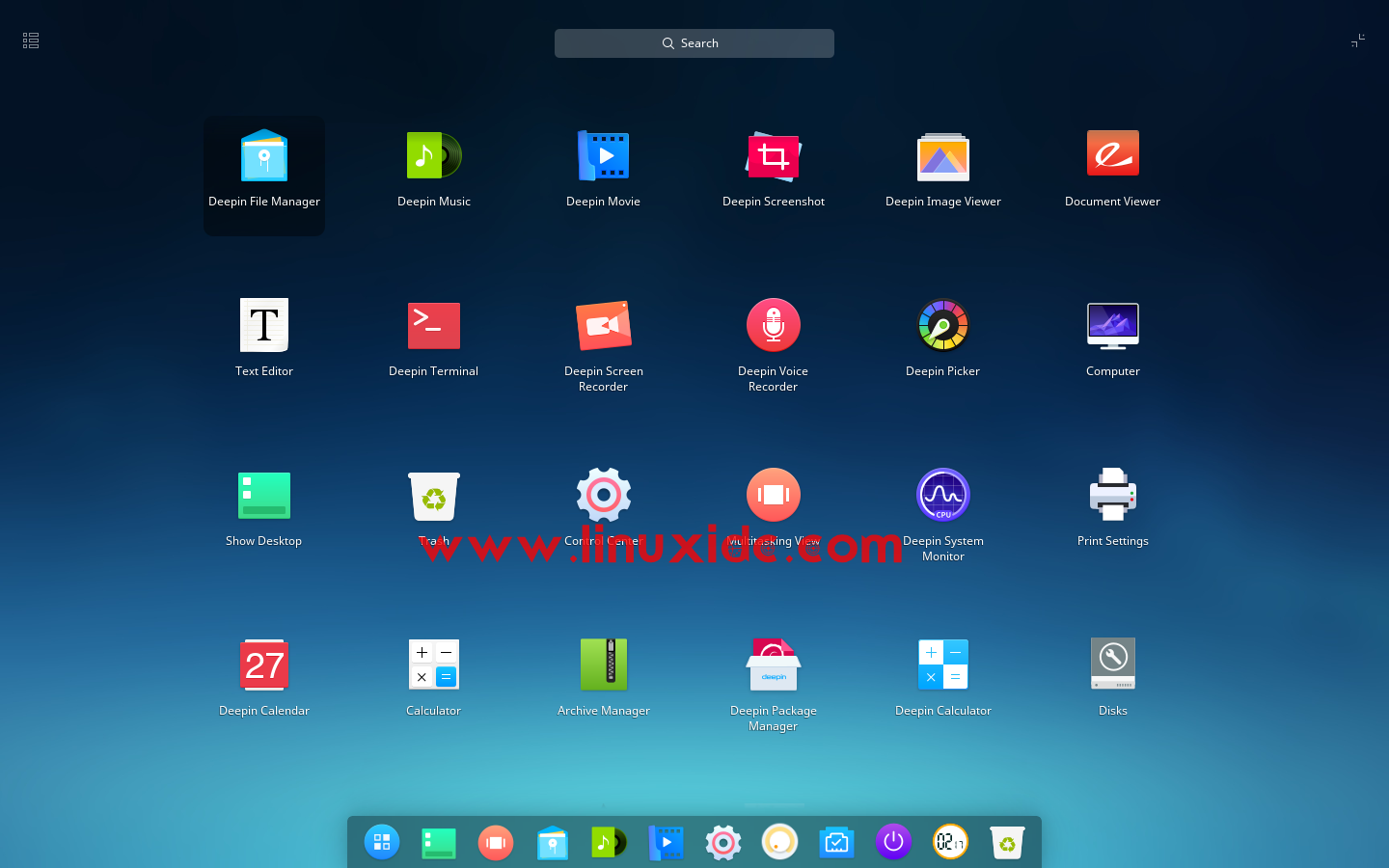The height and width of the screenshot is (868, 1389).
Task: Click the blue launcher icon in the dock
Action: click(382, 842)
